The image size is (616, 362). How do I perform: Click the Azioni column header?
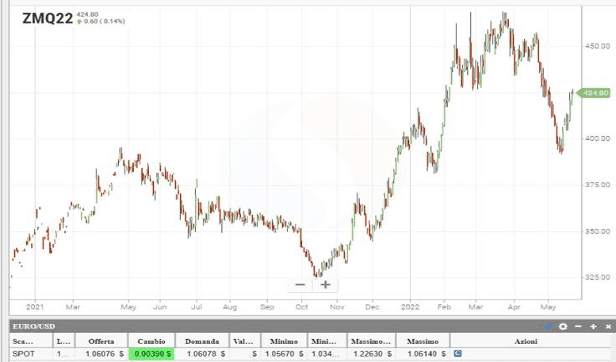[526, 341]
